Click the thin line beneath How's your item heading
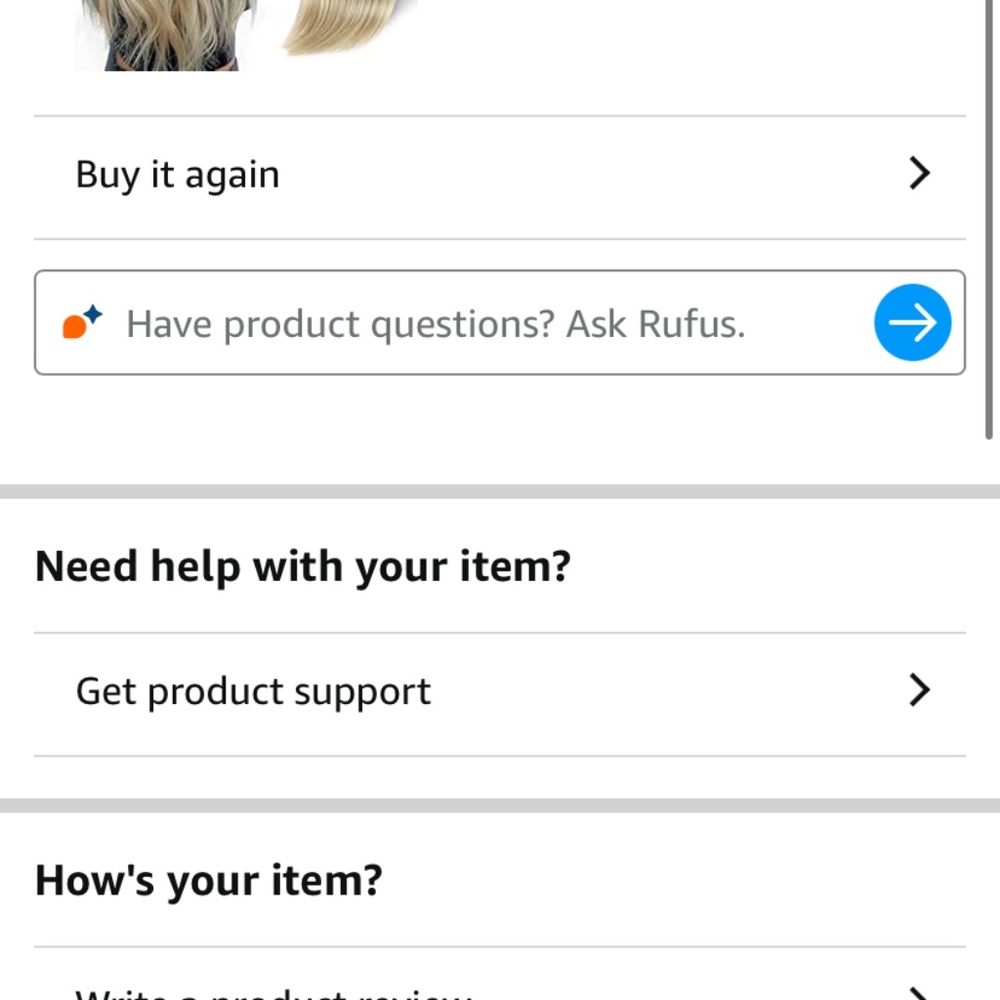This screenshot has width=1000, height=1000. pyautogui.click(x=500, y=947)
